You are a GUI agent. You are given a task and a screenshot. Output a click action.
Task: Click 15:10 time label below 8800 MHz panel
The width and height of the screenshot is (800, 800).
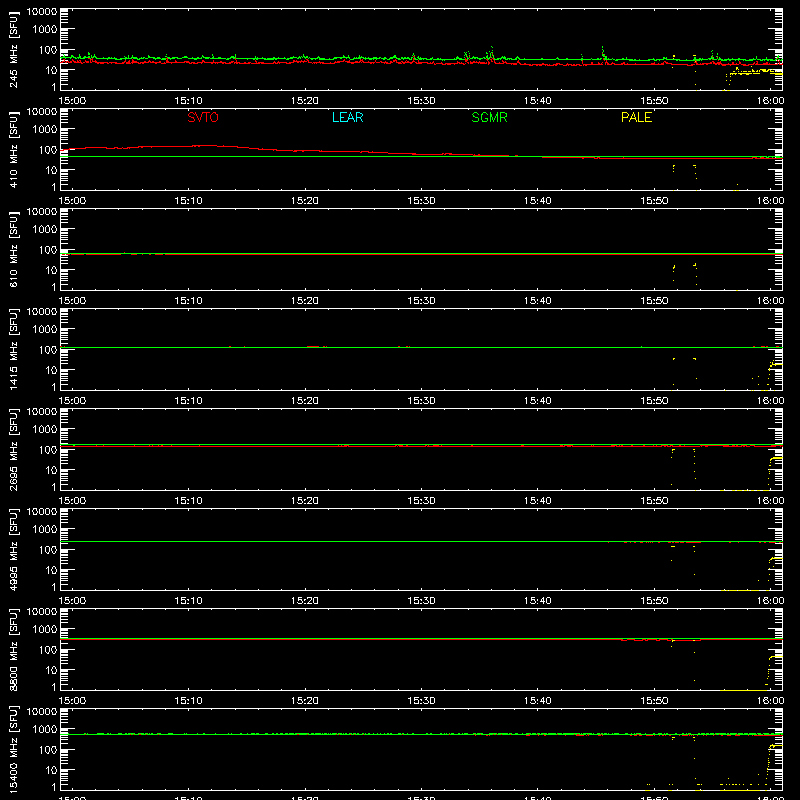[188, 701]
